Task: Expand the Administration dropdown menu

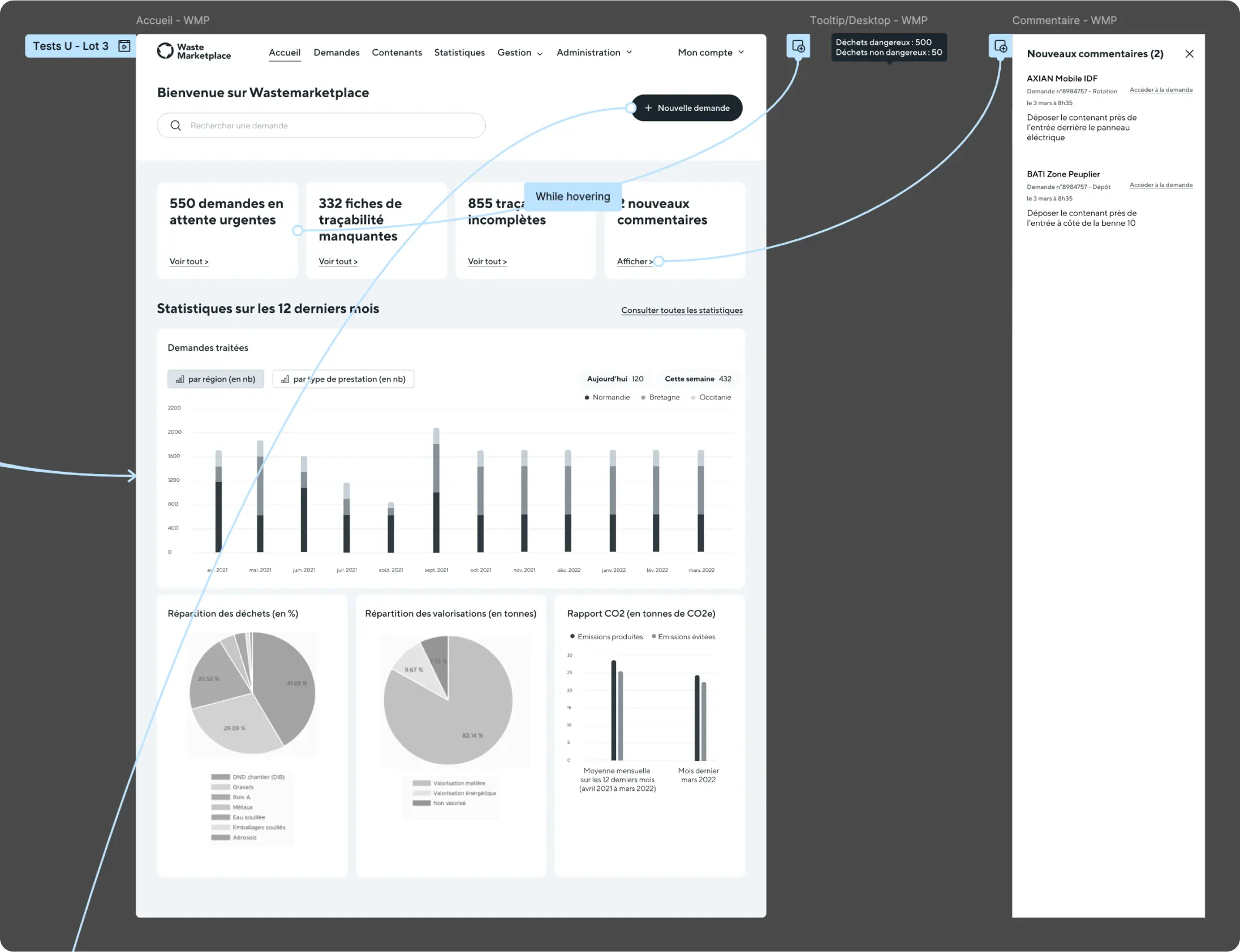Action: click(594, 53)
